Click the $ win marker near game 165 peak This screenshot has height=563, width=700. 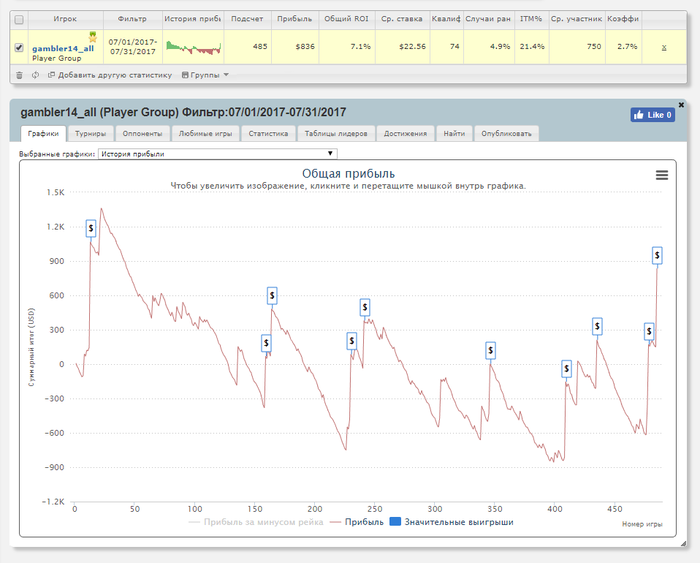[272, 296]
